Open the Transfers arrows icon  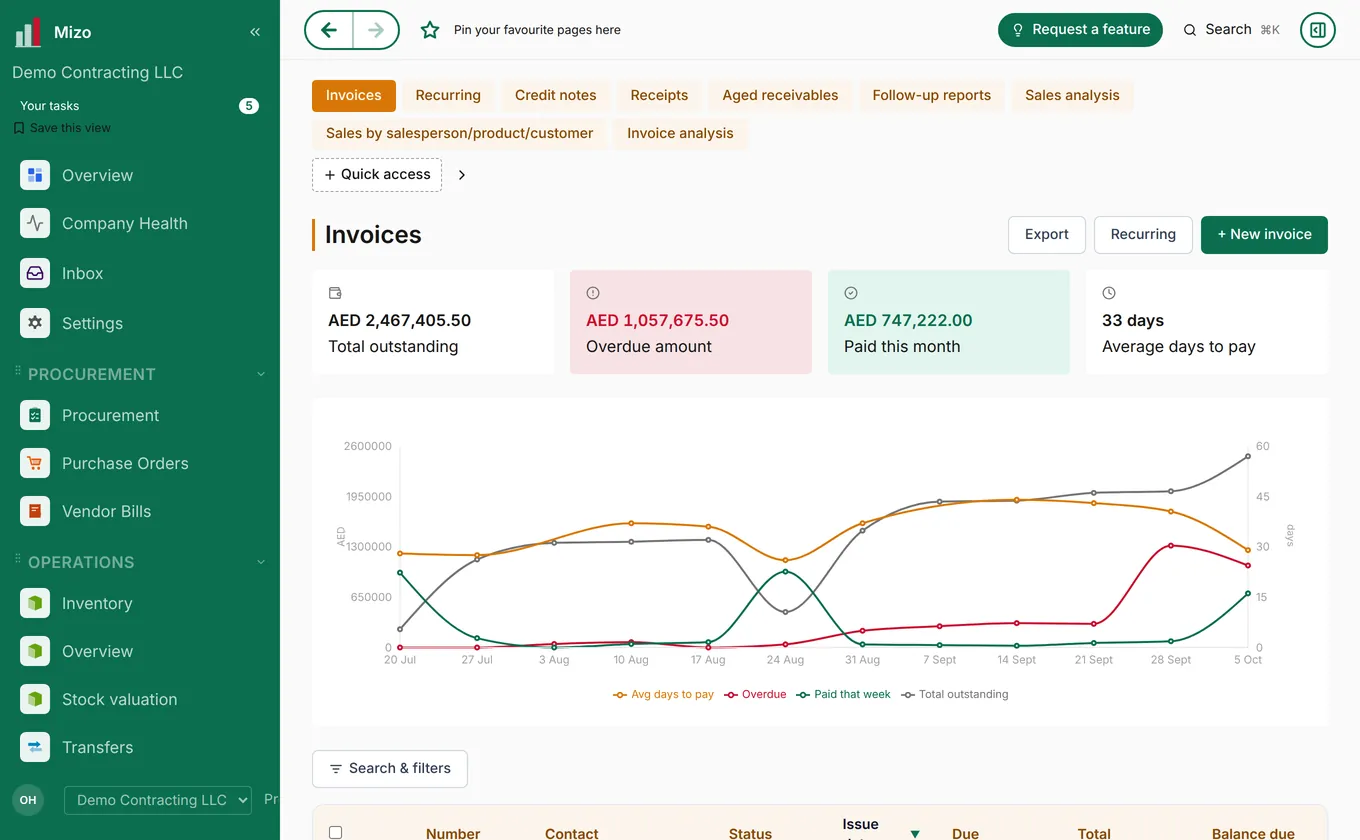(x=35, y=747)
